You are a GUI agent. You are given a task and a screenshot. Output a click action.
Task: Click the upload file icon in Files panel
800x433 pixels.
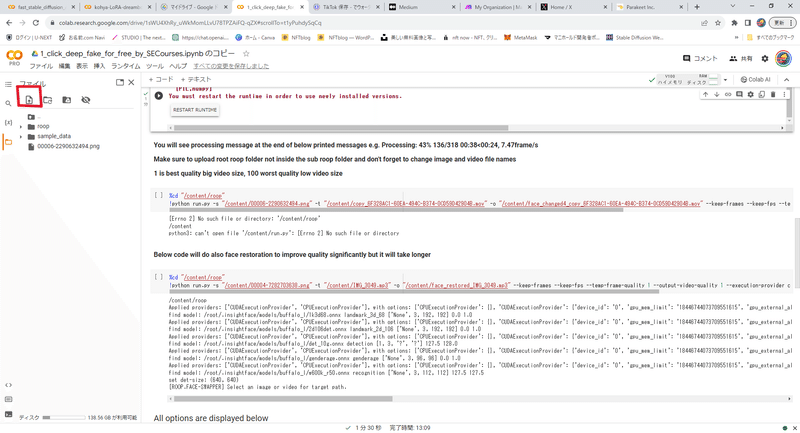(x=29, y=100)
